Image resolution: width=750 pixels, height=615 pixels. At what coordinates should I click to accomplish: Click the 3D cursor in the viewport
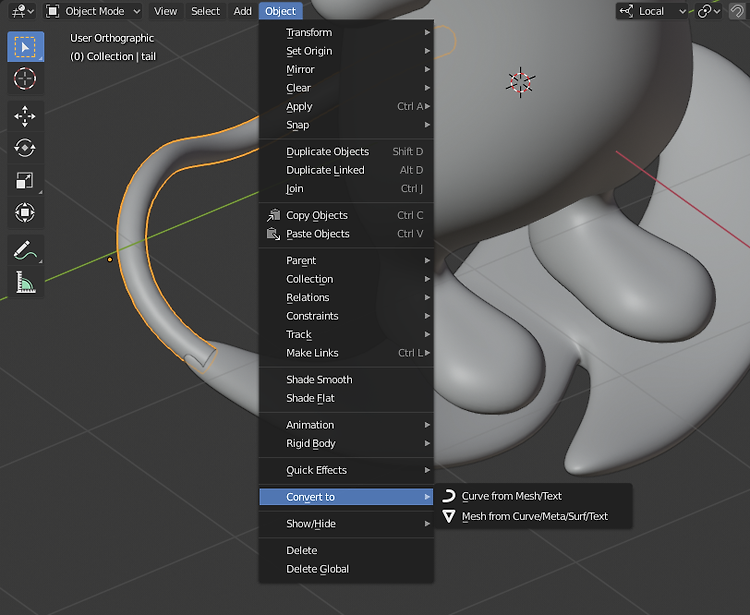tap(520, 83)
